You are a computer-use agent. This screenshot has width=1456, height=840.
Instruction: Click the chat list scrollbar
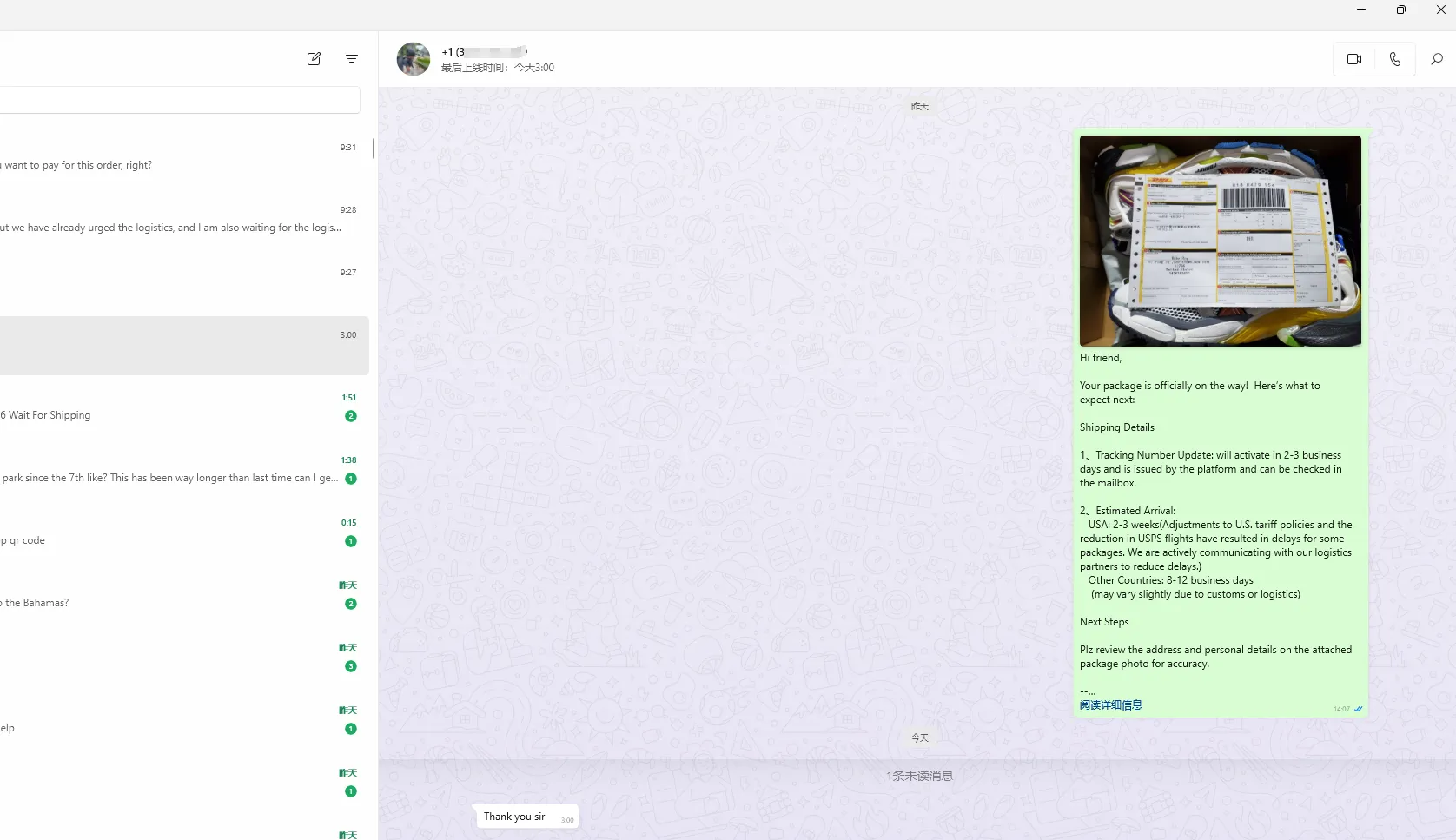(374, 149)
